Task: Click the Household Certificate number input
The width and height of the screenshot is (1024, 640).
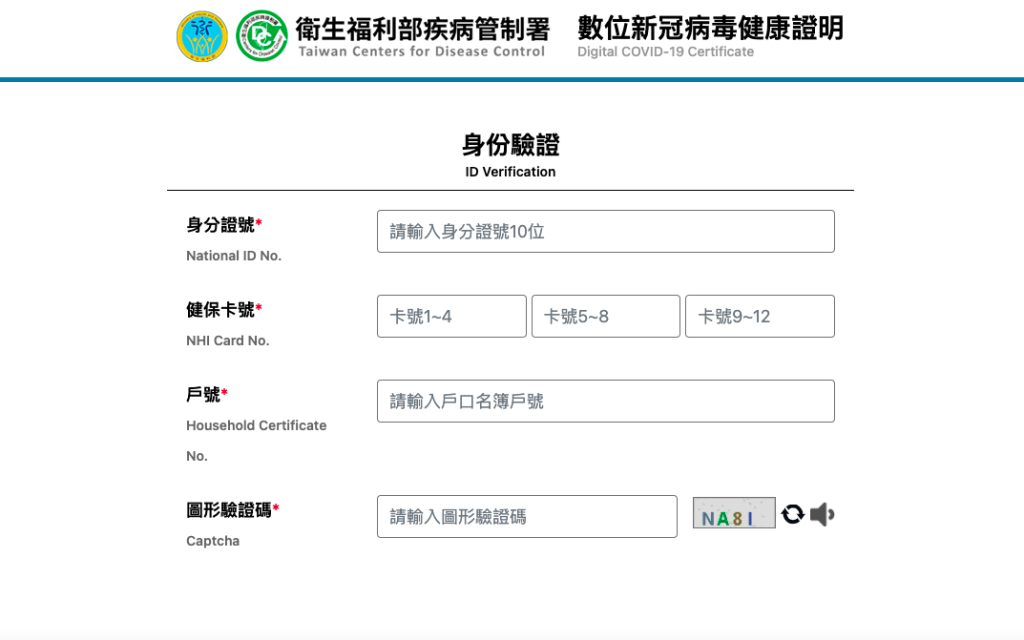Action: pyautogui.click(x=605, y=401)
